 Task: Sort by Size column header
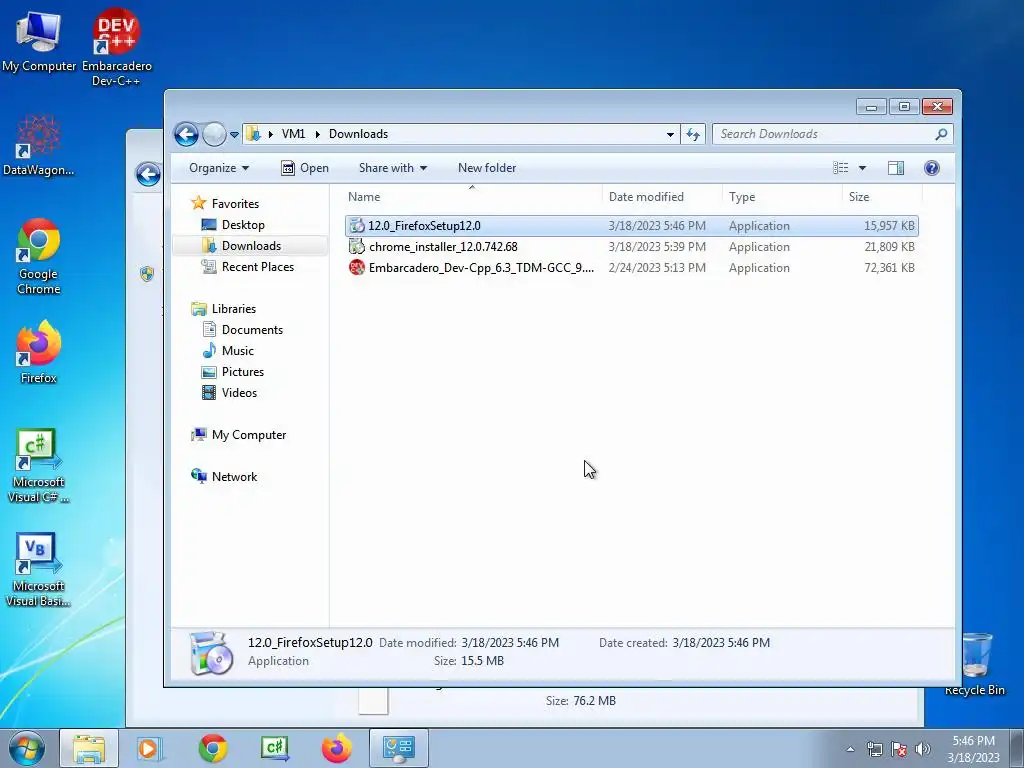coord(882,197)
